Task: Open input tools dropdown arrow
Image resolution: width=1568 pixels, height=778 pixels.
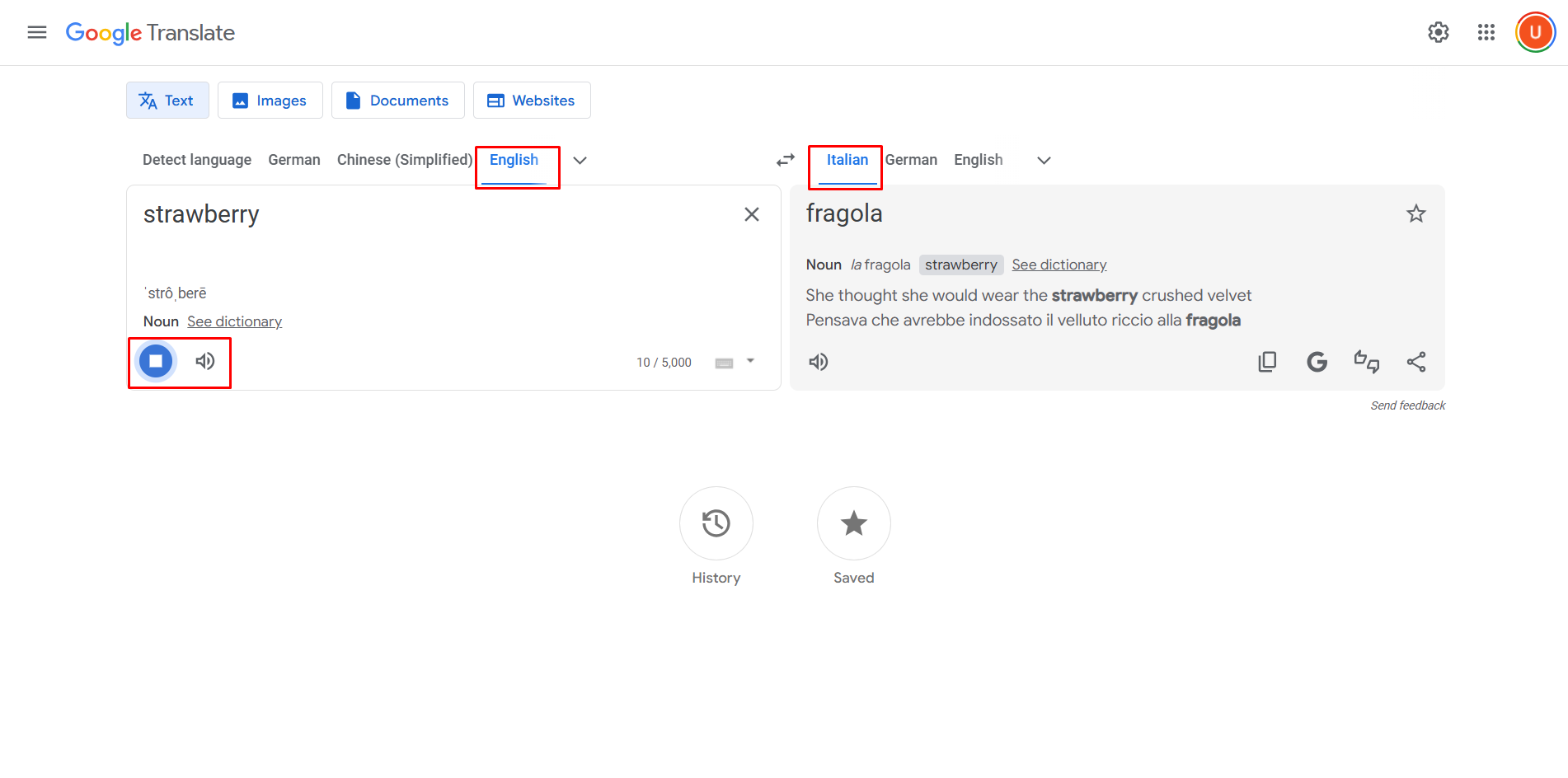Action: click(749, 361)
